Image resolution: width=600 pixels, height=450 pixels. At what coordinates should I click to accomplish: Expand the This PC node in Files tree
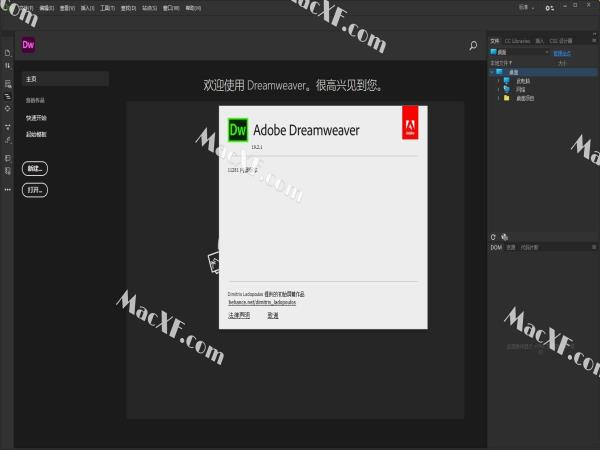coord(498,81)
